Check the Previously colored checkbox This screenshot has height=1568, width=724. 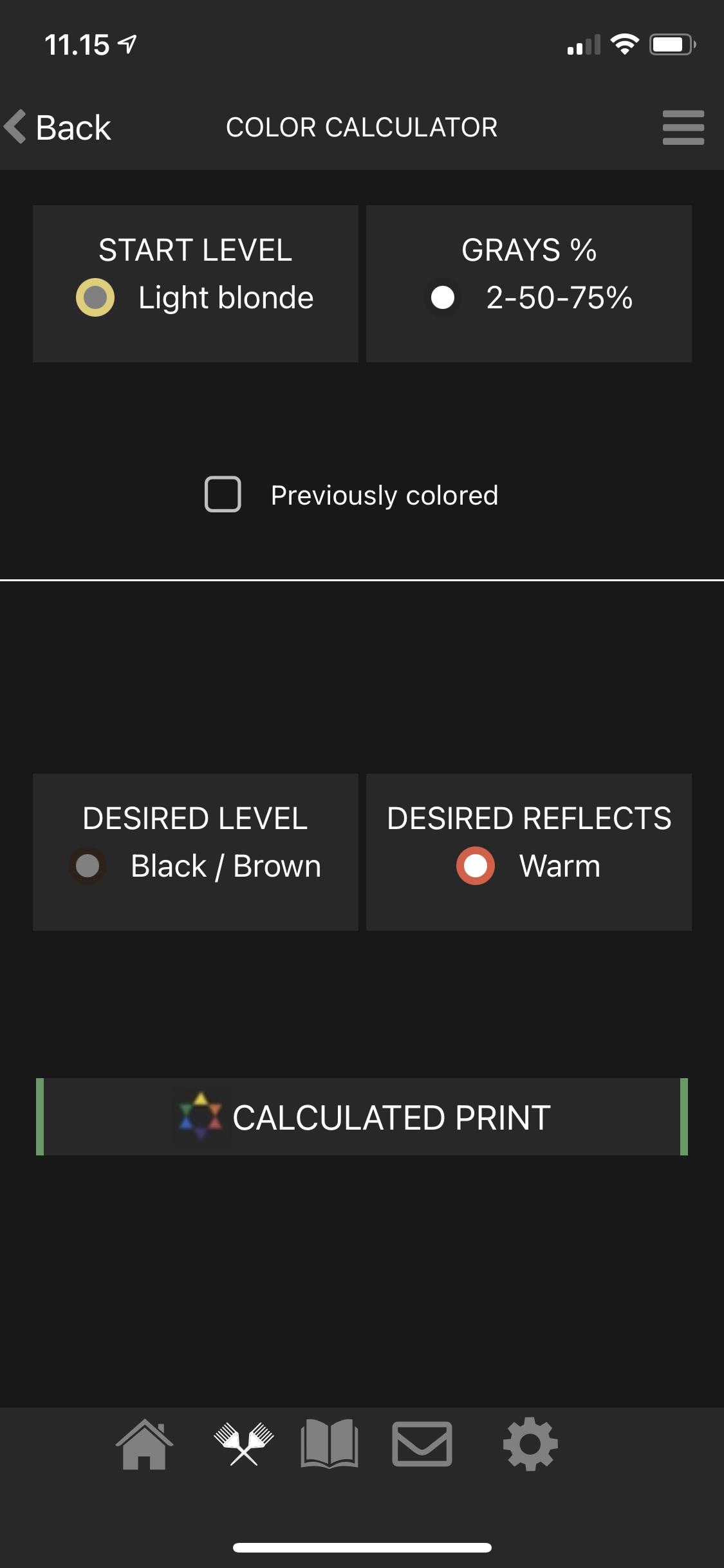(223, 494)
